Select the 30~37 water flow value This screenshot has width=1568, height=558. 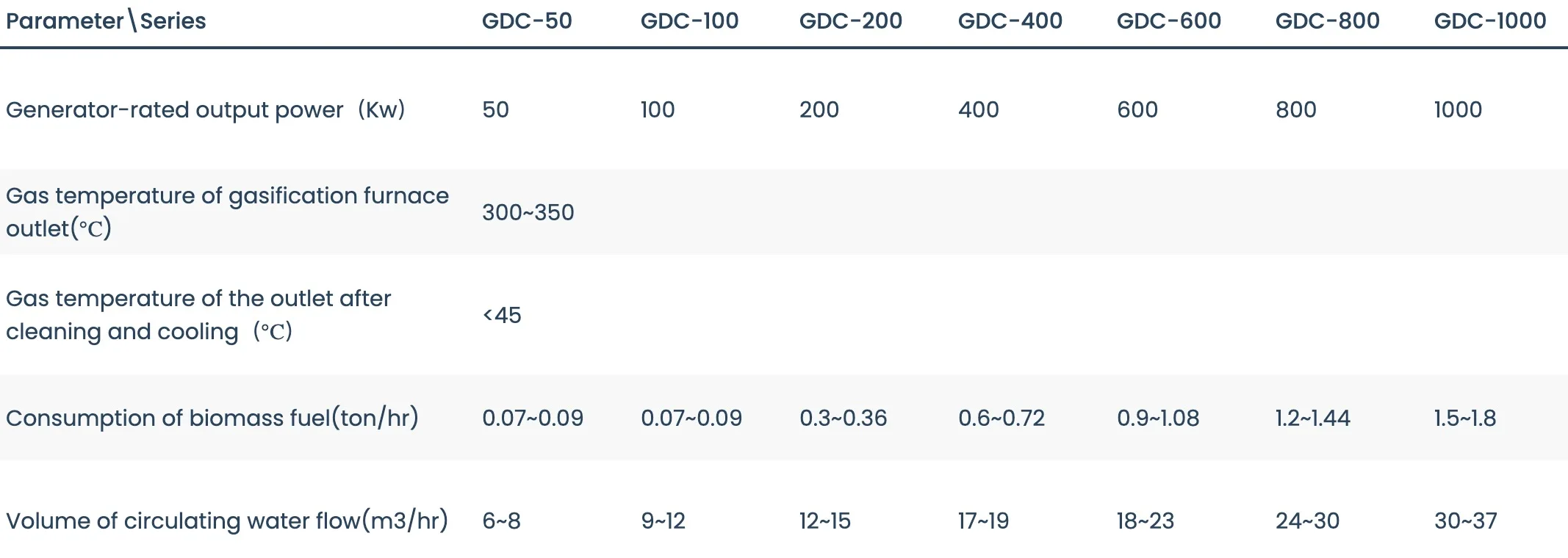click(1465, 521)
